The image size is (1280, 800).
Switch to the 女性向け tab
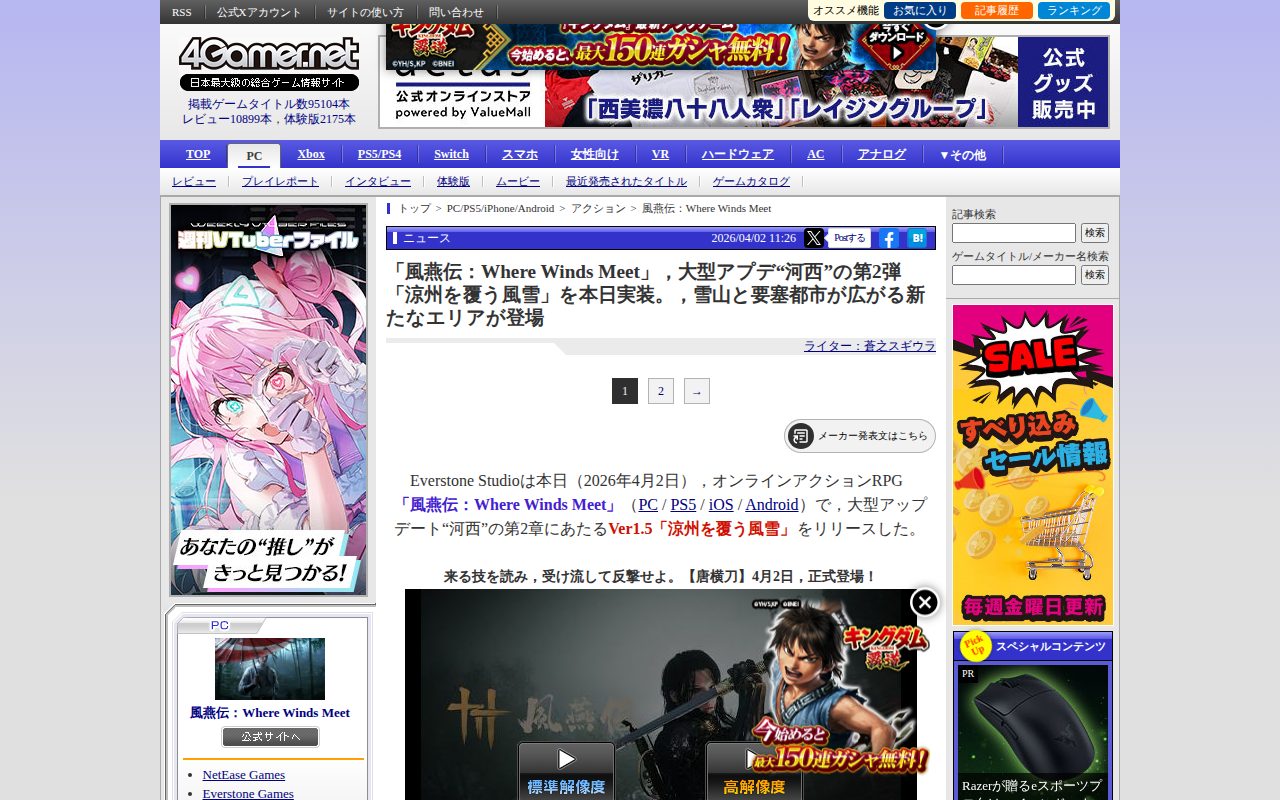pos(595,154)
